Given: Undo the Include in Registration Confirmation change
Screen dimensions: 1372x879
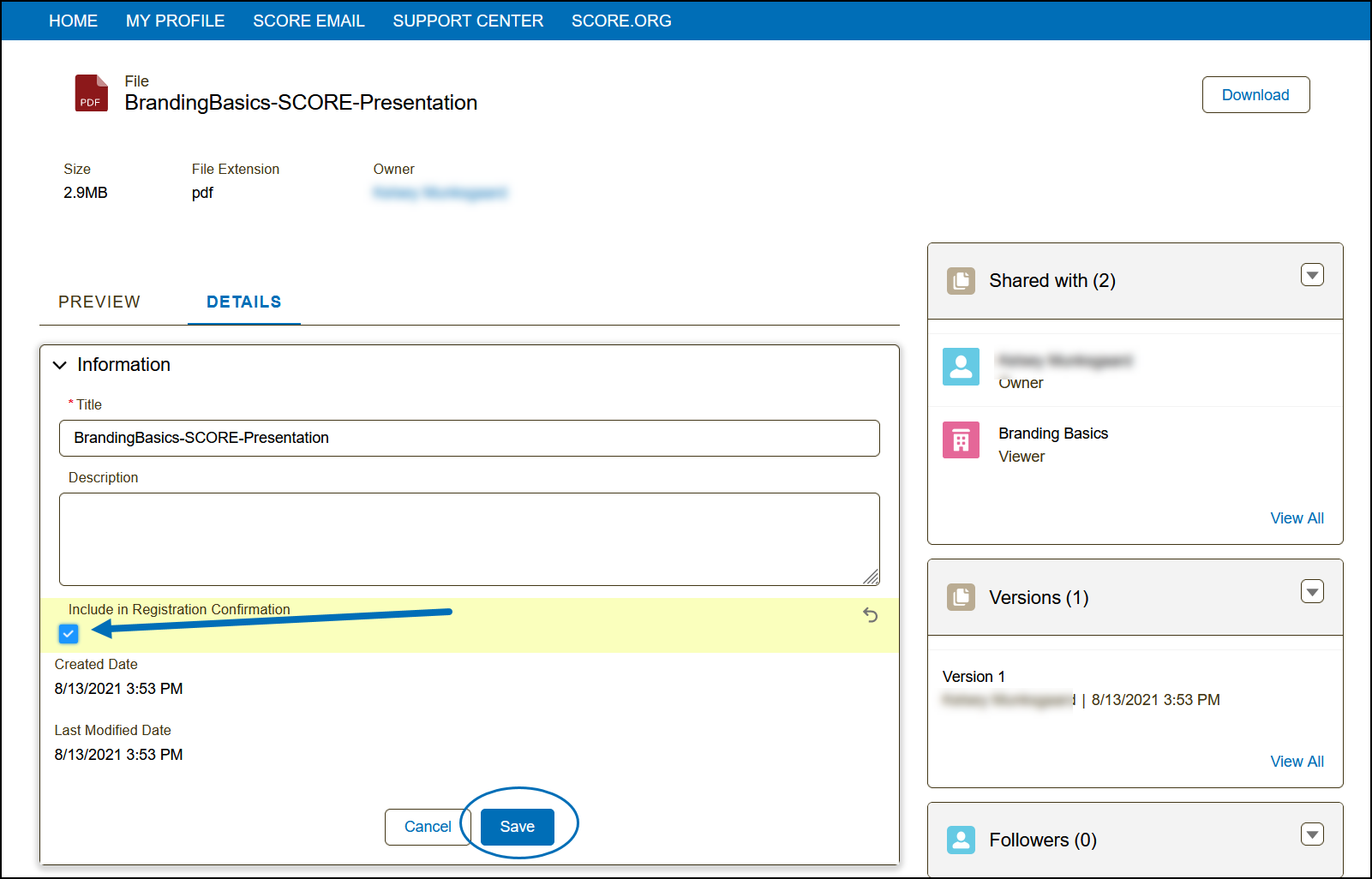Looking at the screenshot, I should pos(870,615).
